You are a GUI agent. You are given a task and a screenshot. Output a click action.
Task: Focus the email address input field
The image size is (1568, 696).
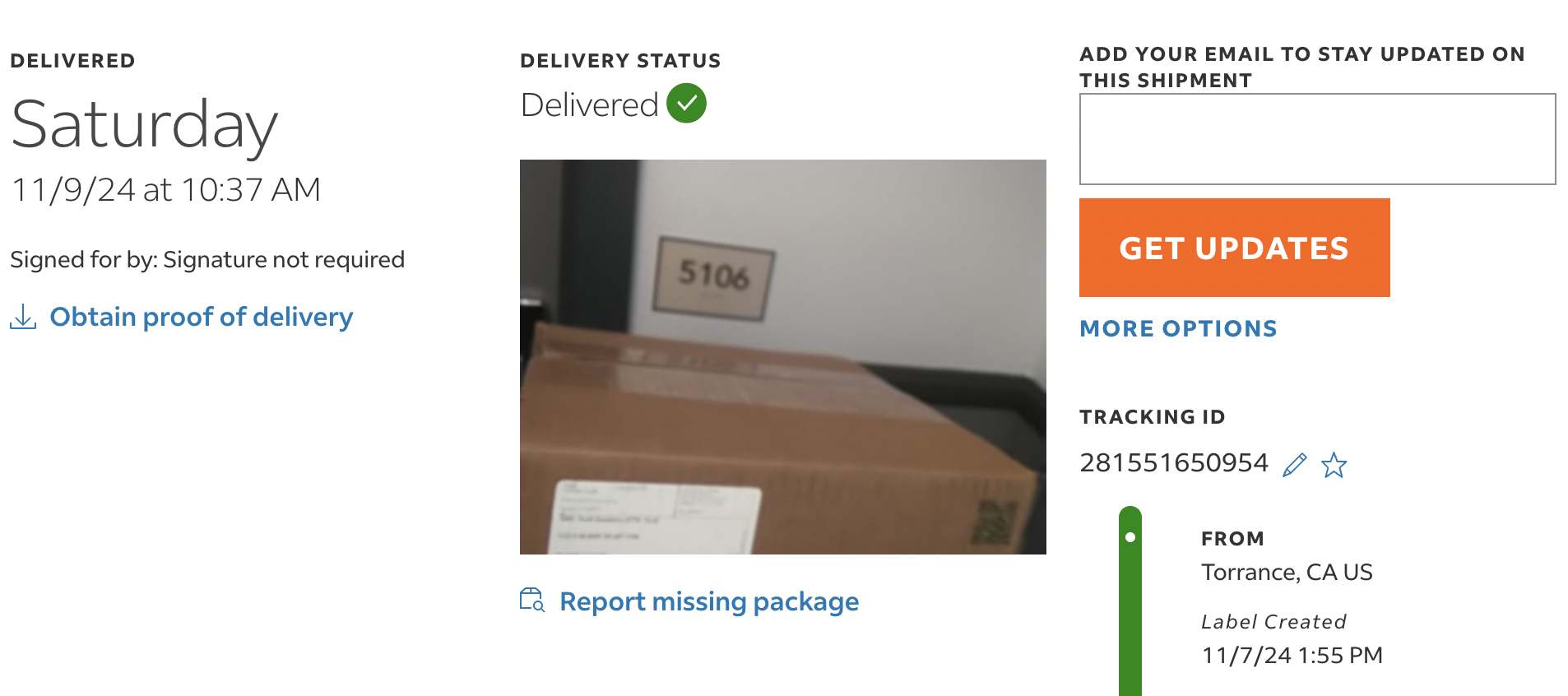(1317, 139)
